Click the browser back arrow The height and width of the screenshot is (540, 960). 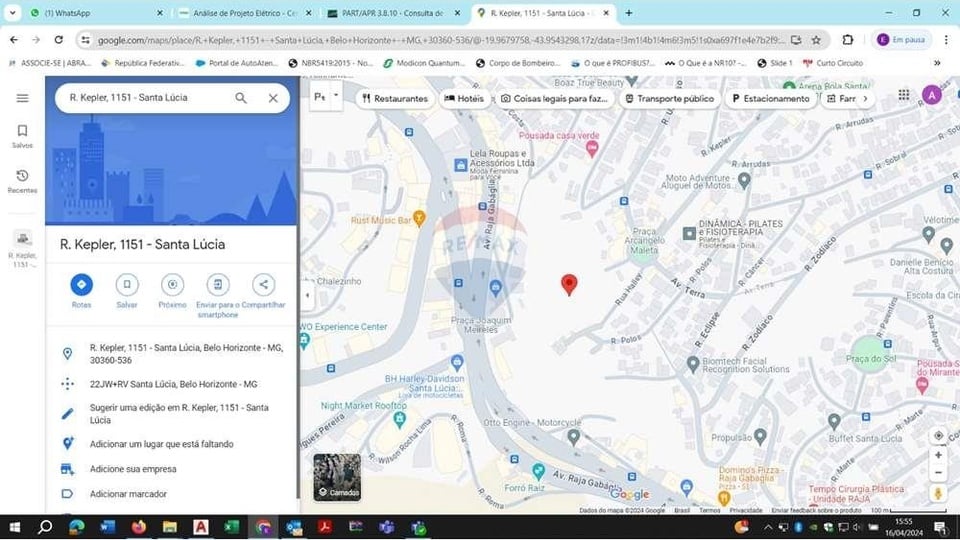tap(14, 40)
